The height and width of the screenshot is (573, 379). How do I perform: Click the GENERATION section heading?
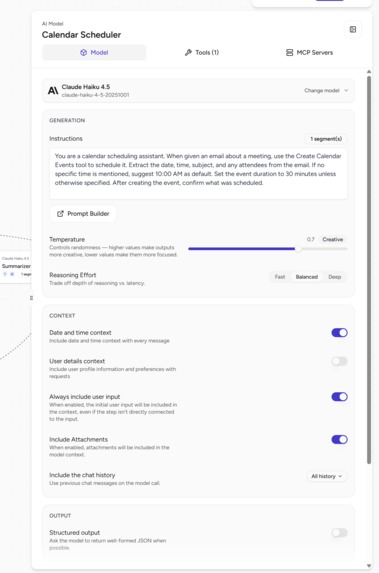(x=67, y=120)
